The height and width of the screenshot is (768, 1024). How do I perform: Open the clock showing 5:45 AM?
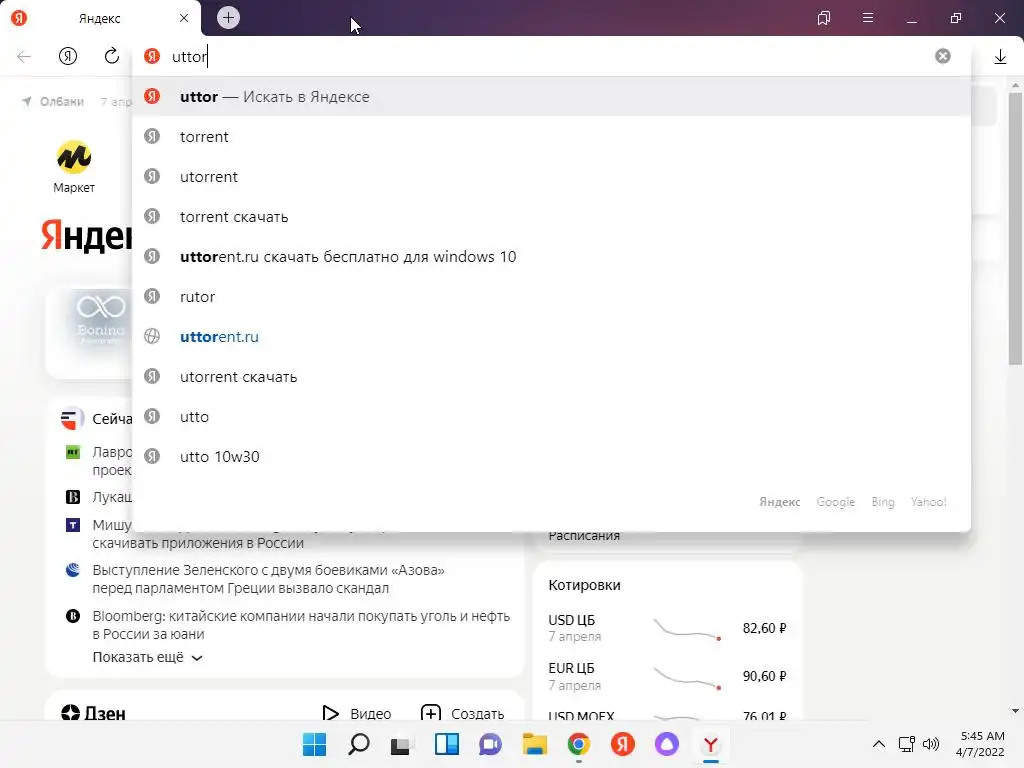click(980, 744)
